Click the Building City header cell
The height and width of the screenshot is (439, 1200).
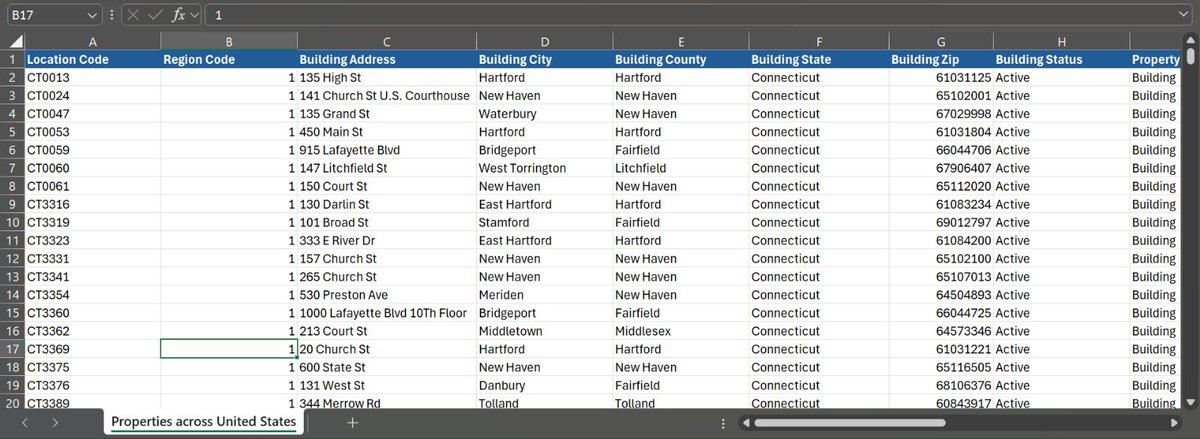pyautogui.click(x=544, y=59)
